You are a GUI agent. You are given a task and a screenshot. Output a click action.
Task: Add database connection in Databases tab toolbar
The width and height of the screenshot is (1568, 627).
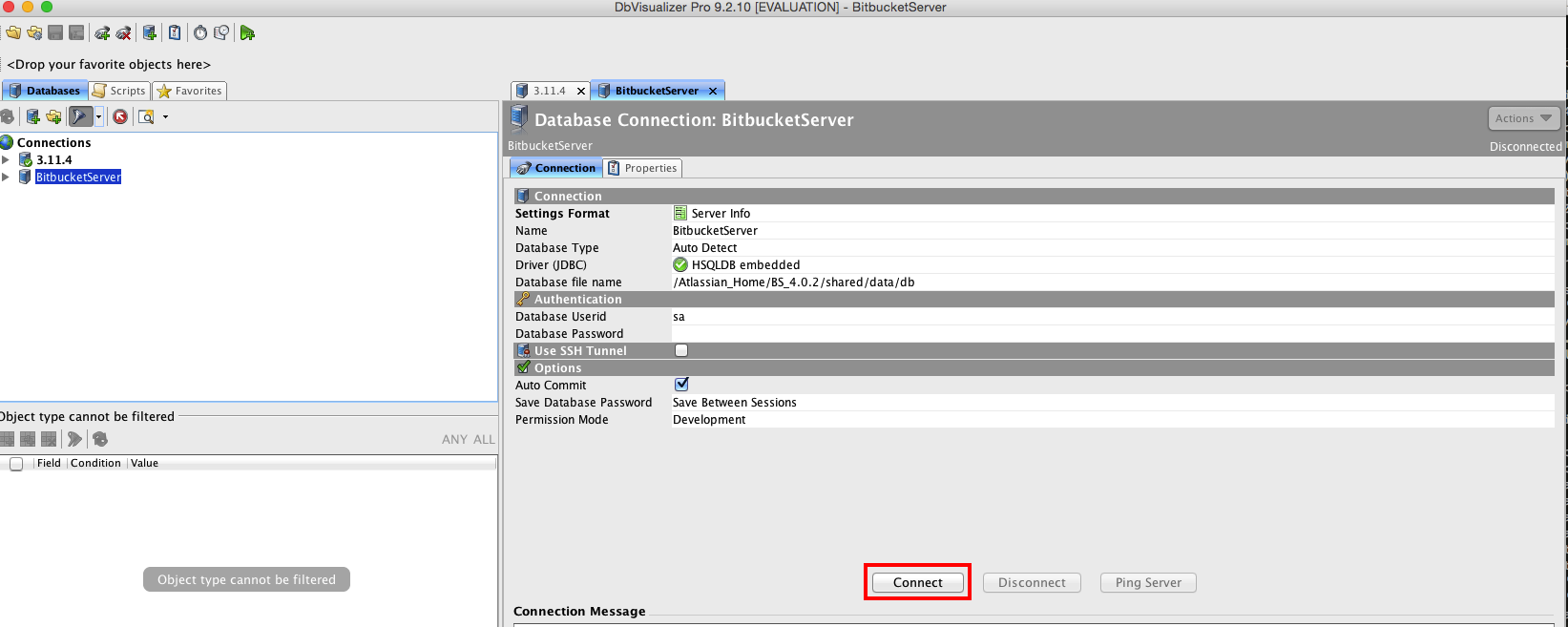pos(32,116)
